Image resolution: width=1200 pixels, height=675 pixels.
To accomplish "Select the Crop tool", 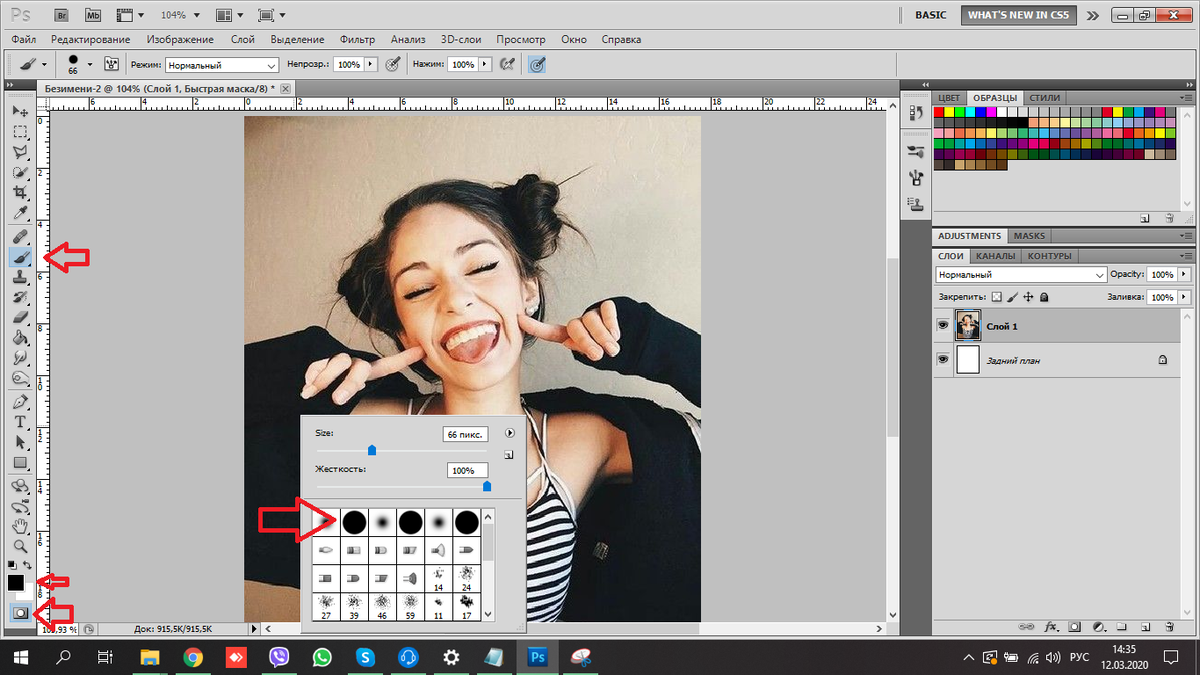I will (20, 192).
